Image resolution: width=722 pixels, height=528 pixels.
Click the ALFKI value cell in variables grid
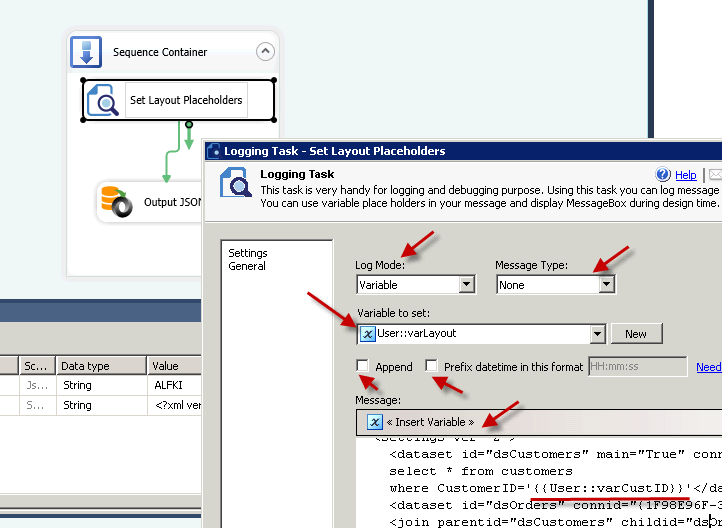pos(168,385)
